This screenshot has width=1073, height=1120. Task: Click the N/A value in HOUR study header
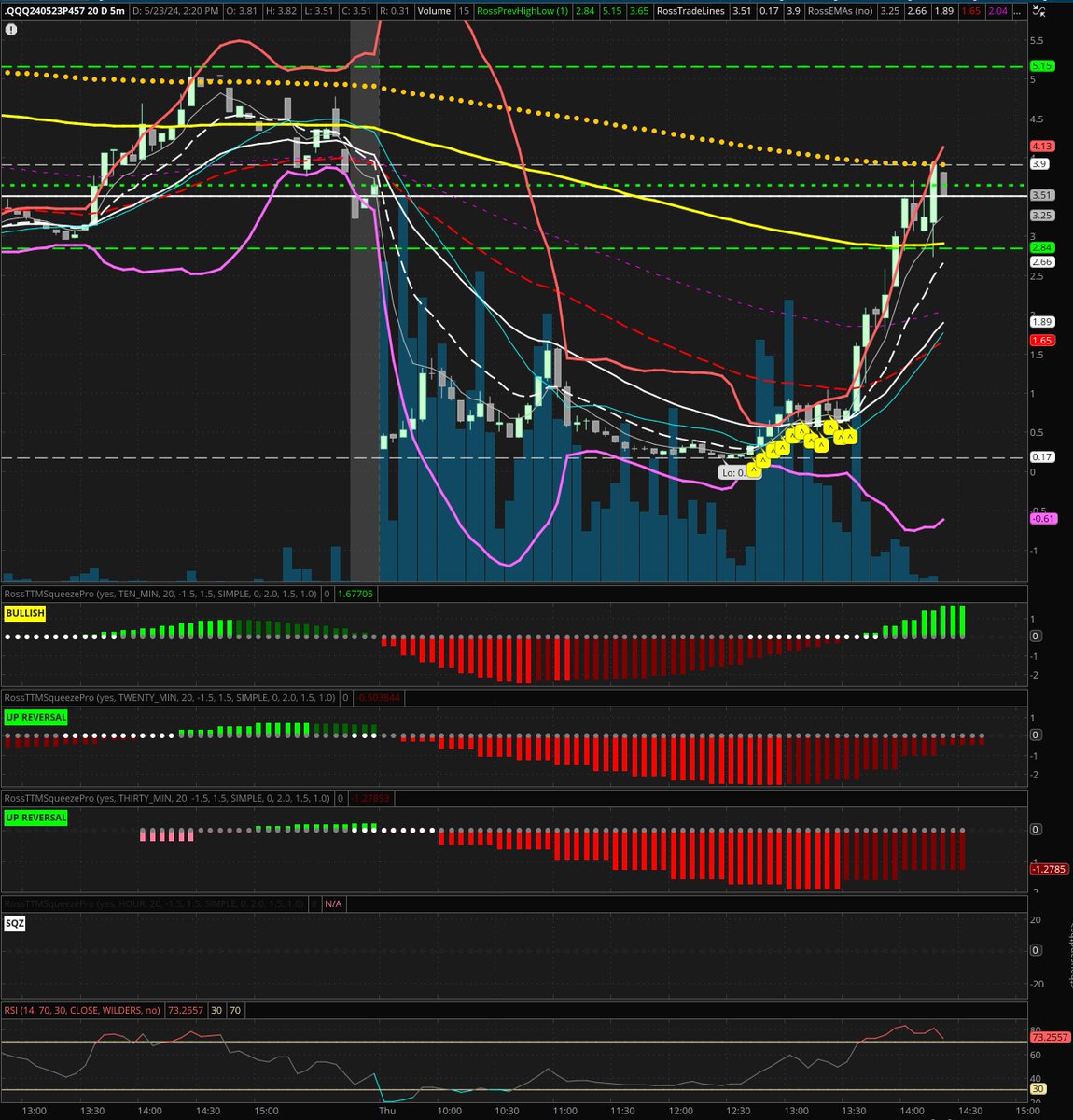click(333, 903)
